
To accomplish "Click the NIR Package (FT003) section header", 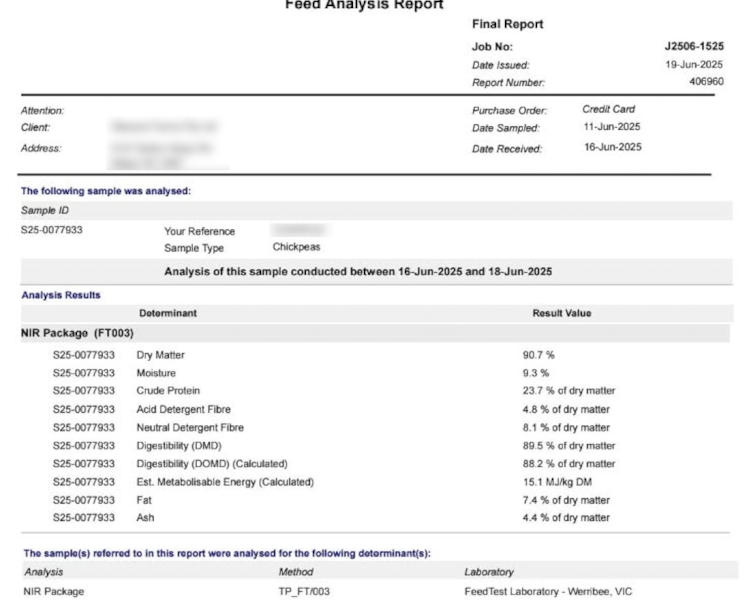I will (78, 333).
